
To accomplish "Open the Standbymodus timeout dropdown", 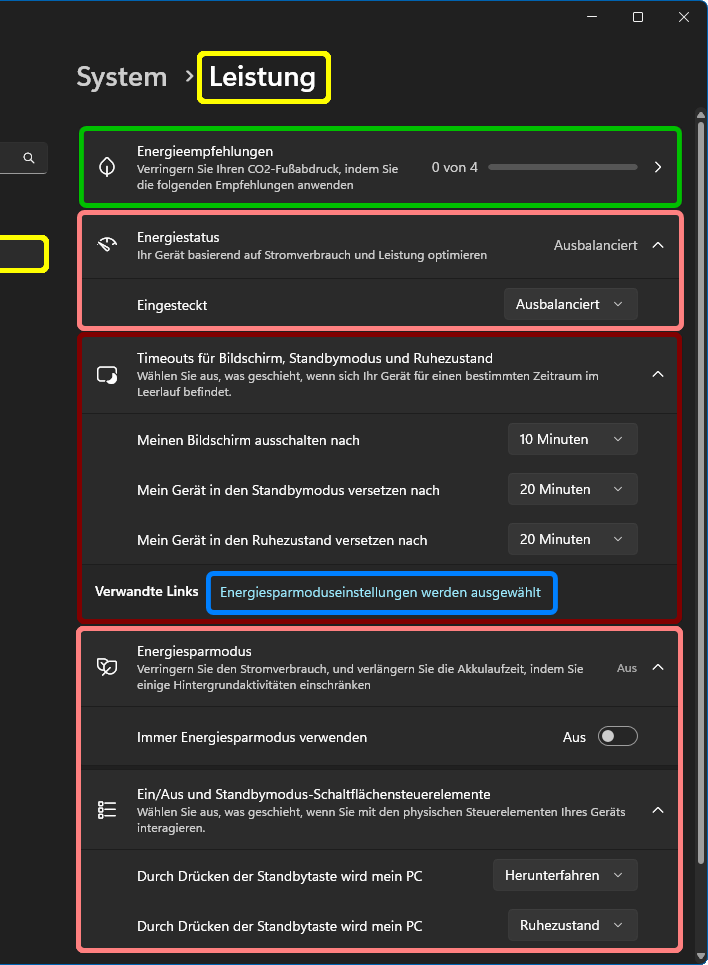I will 572,489.
